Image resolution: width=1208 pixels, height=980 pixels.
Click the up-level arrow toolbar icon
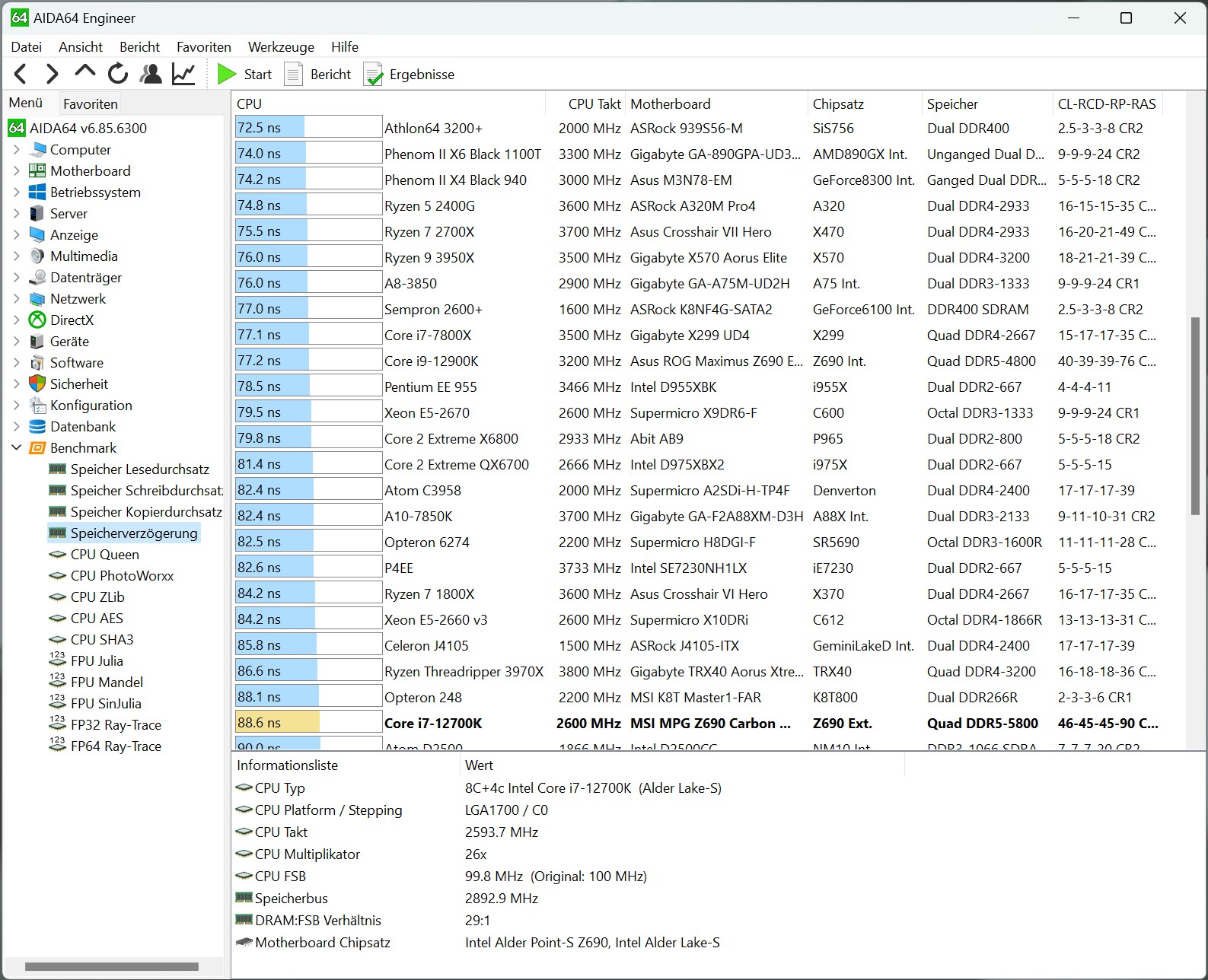pyautogui.click(x=84, y=72)
